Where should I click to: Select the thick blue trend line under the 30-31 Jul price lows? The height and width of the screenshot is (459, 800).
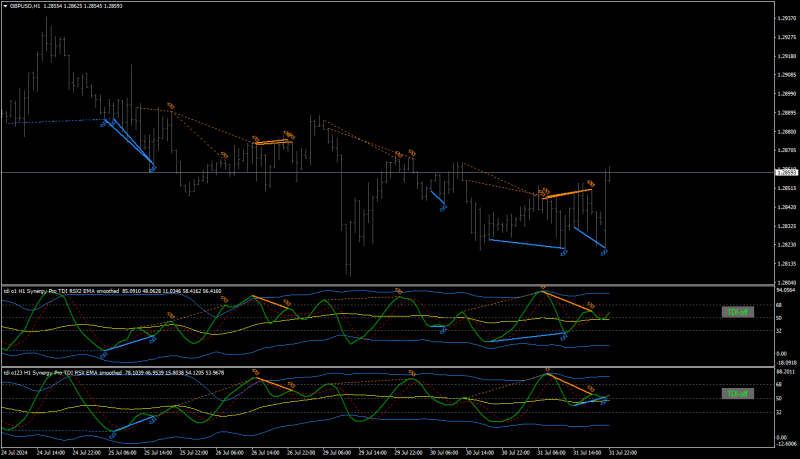coord(527,244)
